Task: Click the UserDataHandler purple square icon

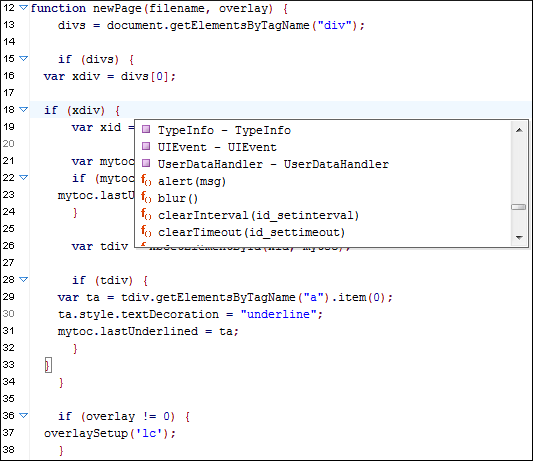Action: (146, 163)
